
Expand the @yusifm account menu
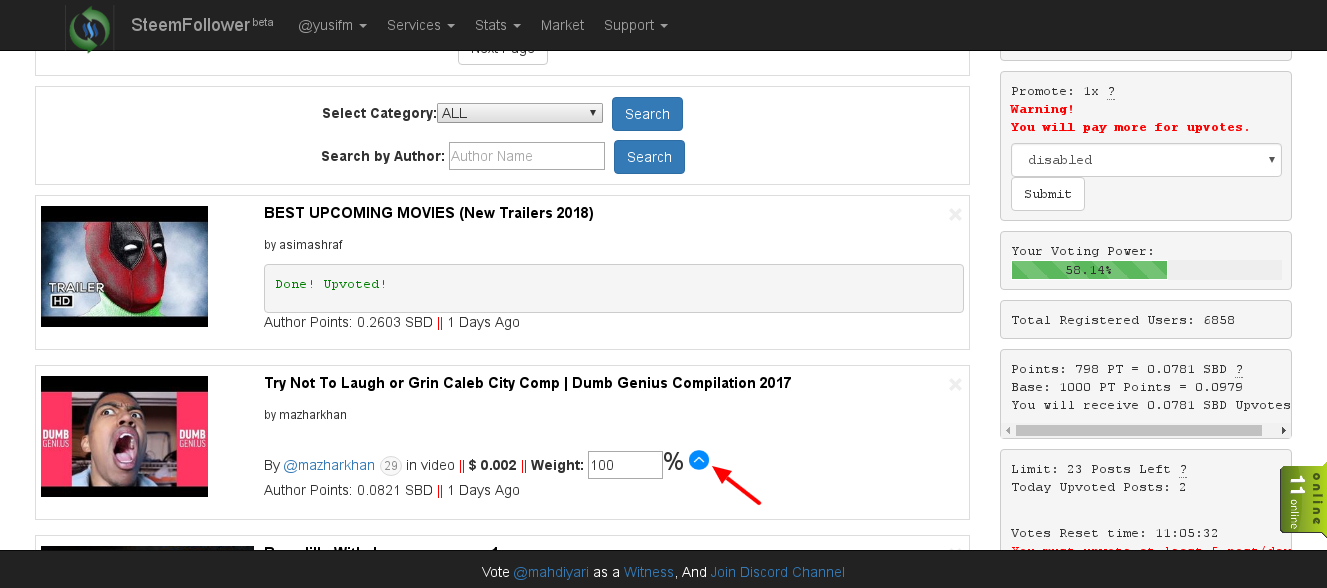coord(332,25)
